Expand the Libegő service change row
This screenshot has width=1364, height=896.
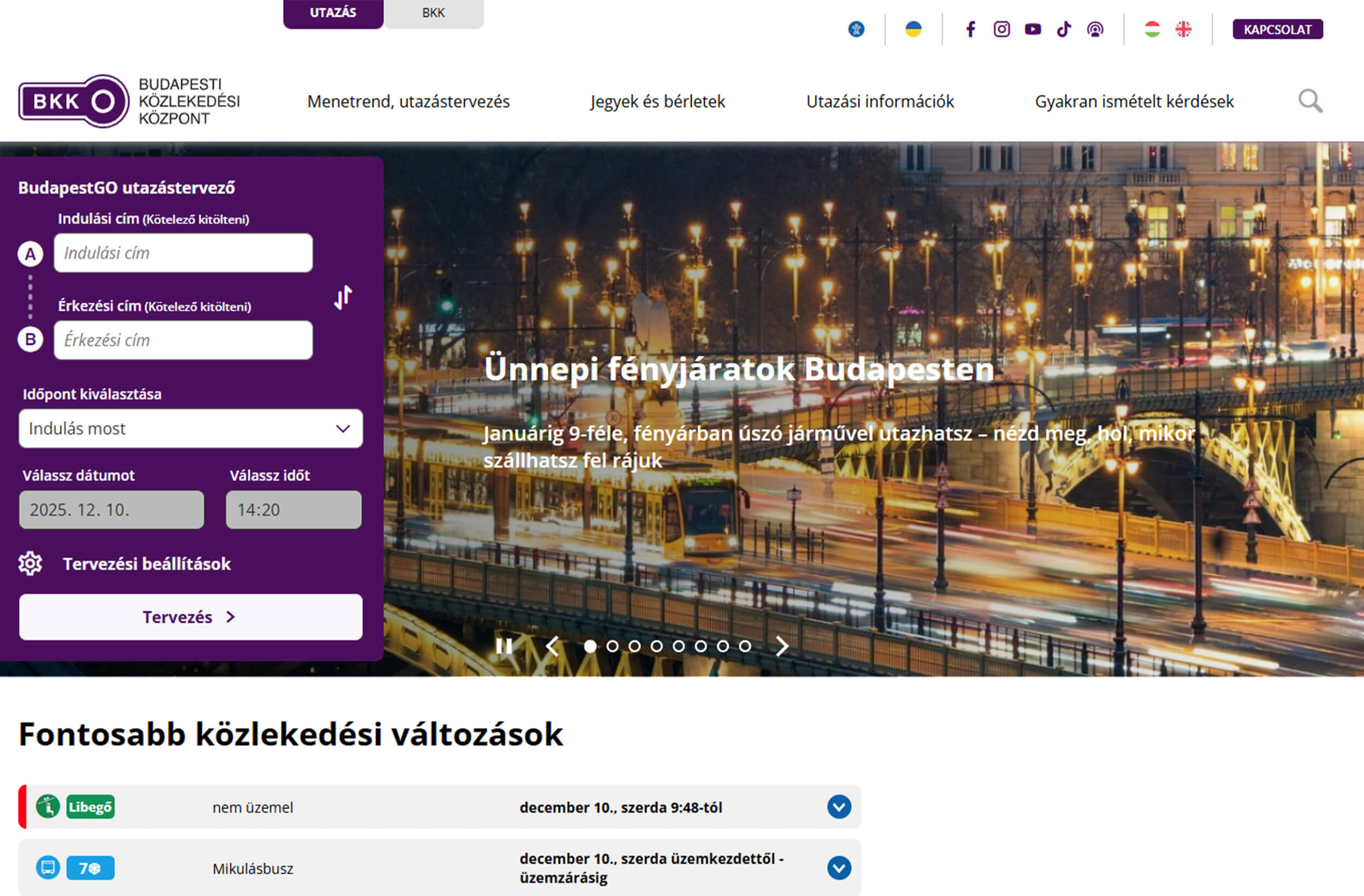coord(839,807)
